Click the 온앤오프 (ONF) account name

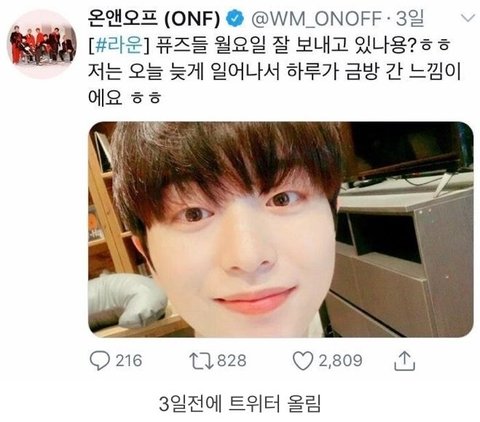(x=154, y=19)
